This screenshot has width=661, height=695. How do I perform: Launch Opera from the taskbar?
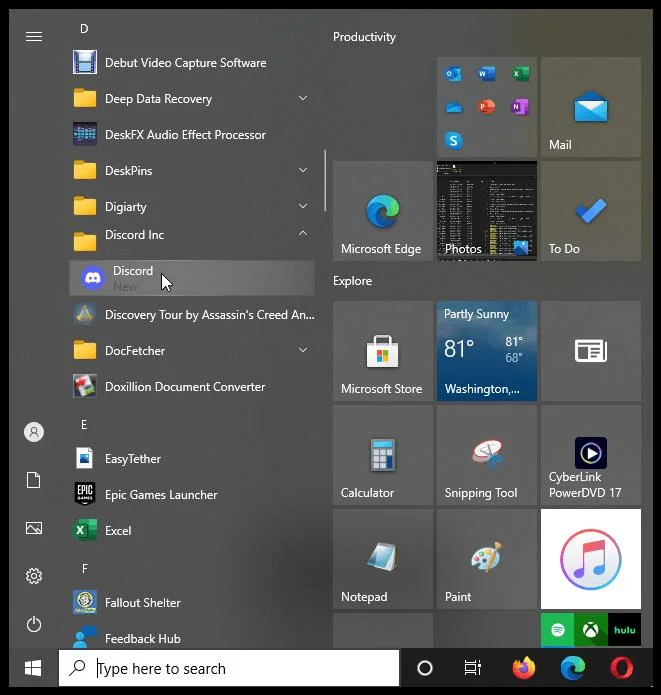pyautogui.click(x=622, y=668)
